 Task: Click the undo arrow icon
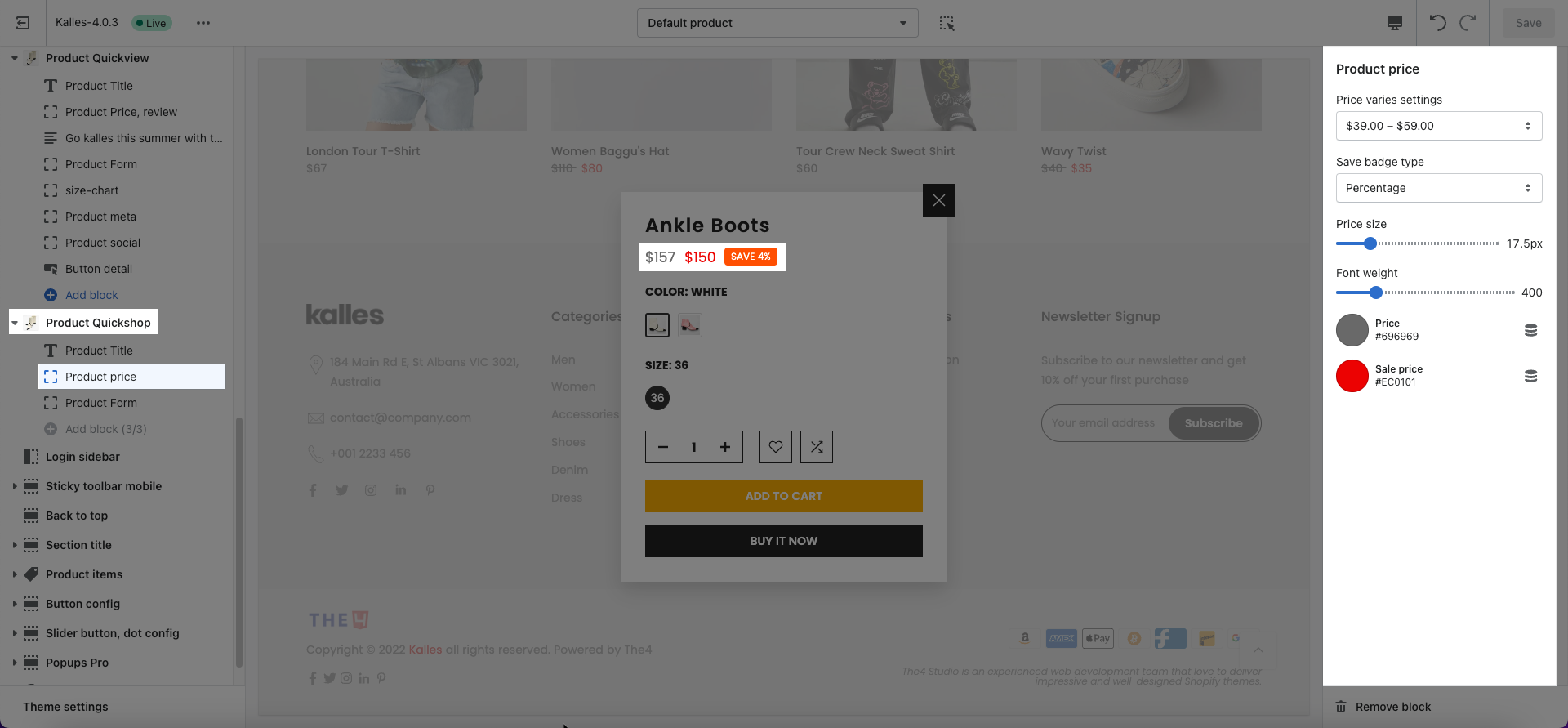click(x=1438, y=23)
